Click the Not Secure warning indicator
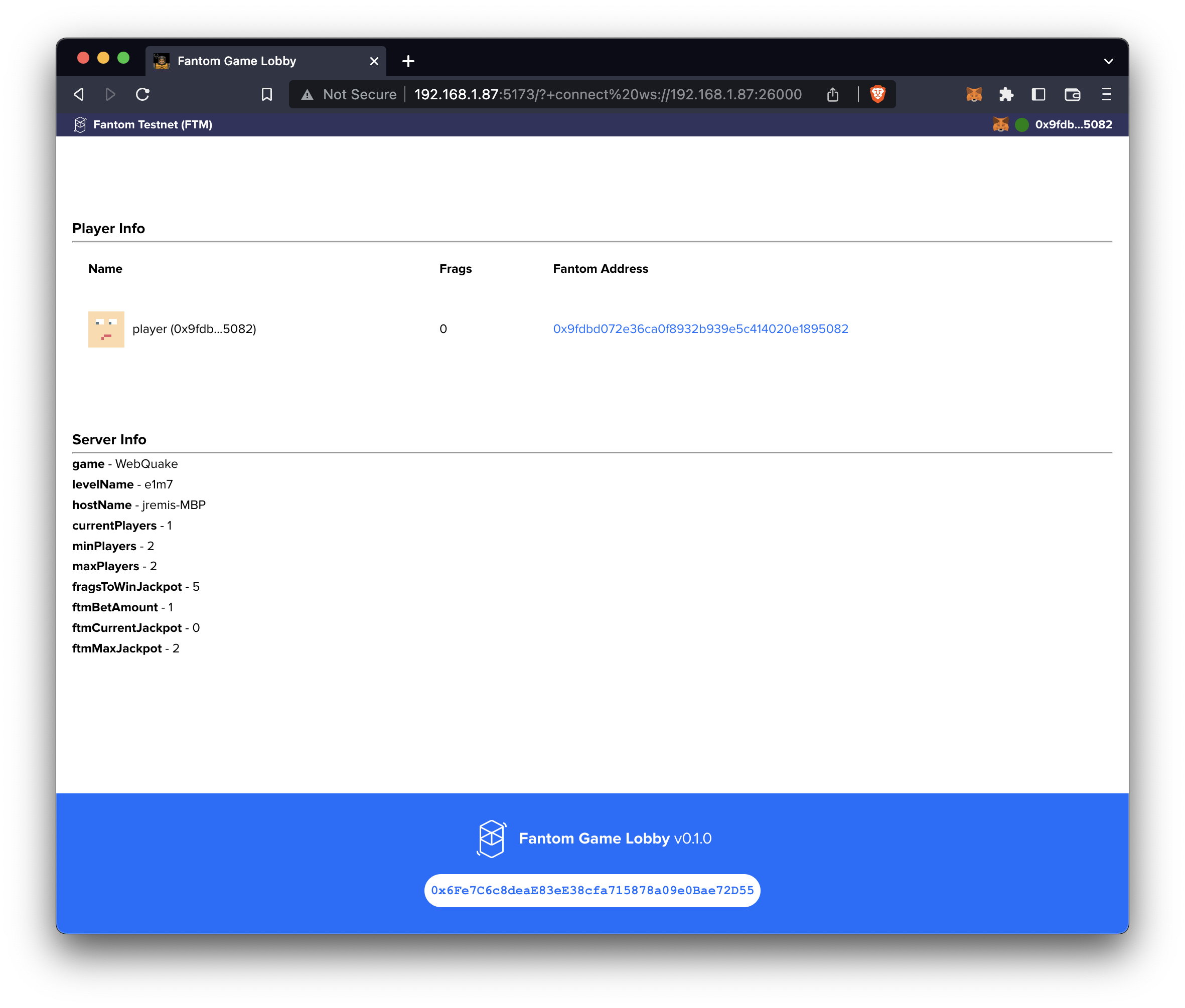Viewport: 1185px width, 1008px height. pos(349,94)
